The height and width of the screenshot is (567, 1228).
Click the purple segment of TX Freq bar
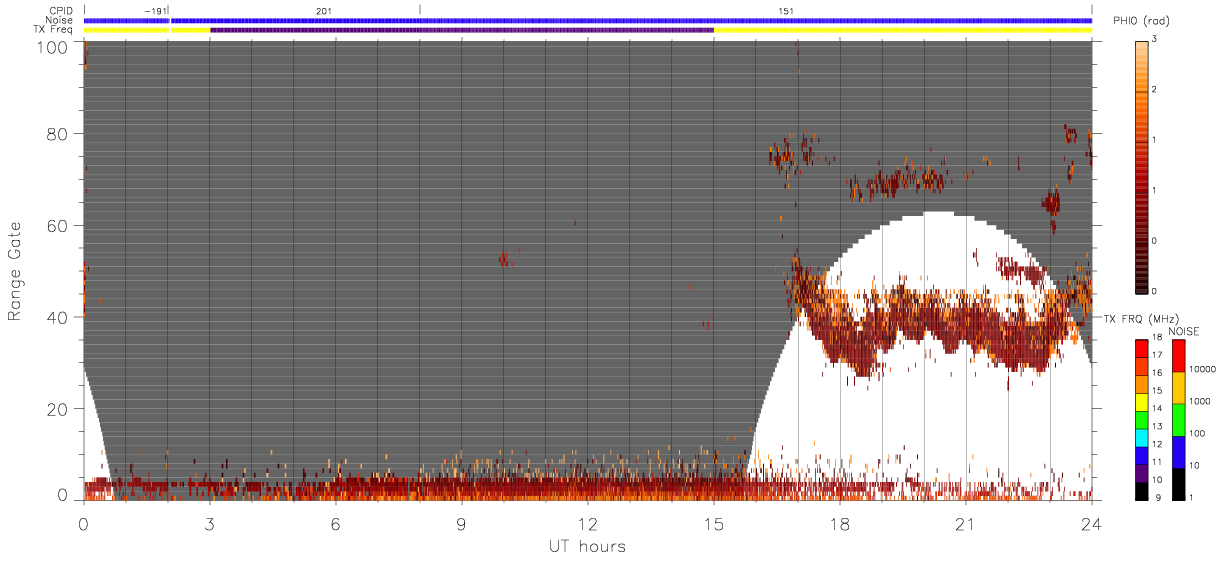tap(461, 30)
